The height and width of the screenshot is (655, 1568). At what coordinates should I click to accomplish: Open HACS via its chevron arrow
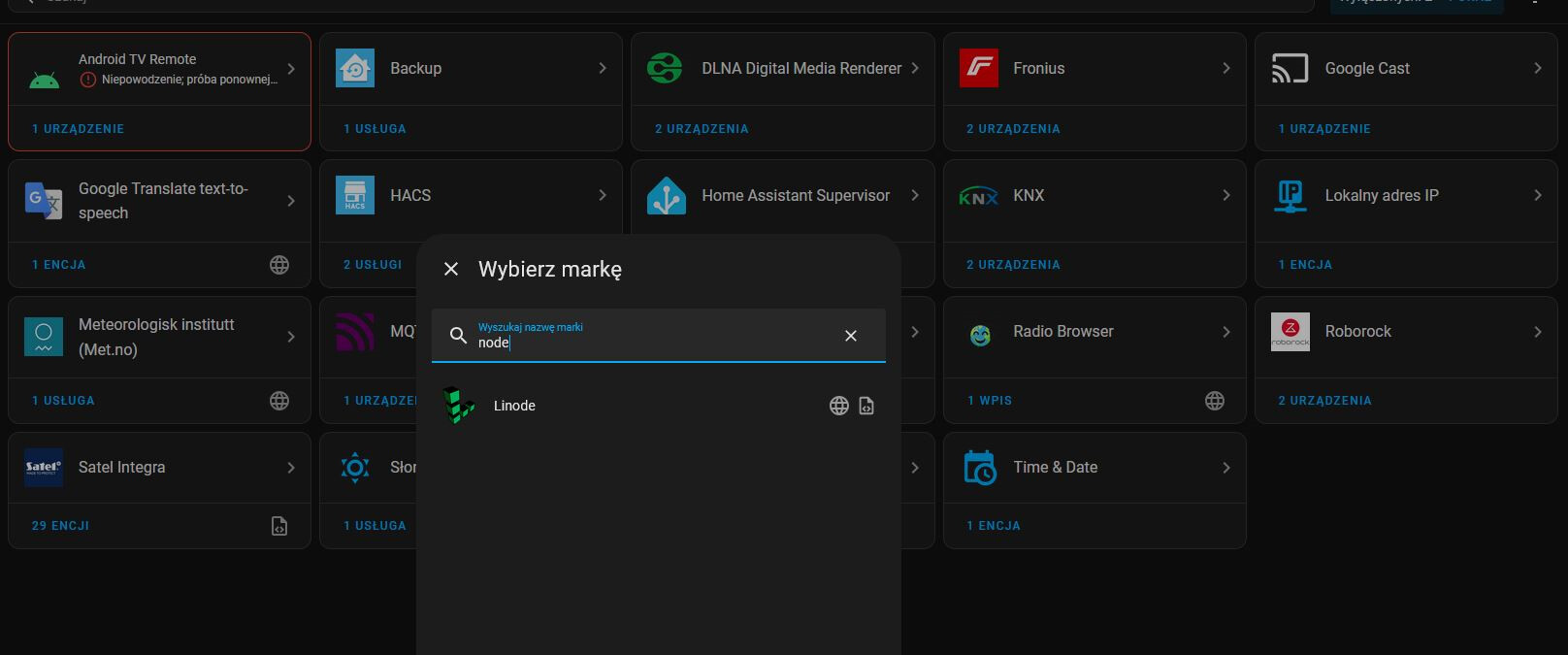[x=603, y=195]
